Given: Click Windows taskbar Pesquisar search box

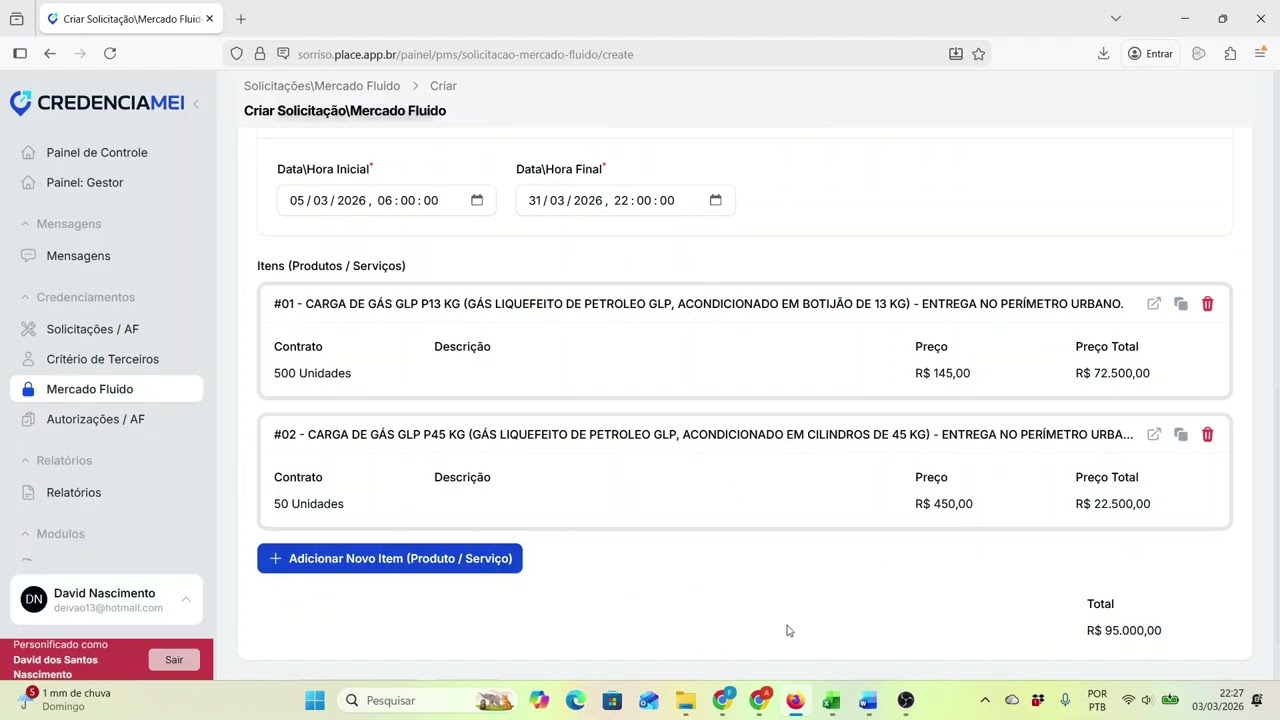Looking at the screenshot, I should point(428,701).
